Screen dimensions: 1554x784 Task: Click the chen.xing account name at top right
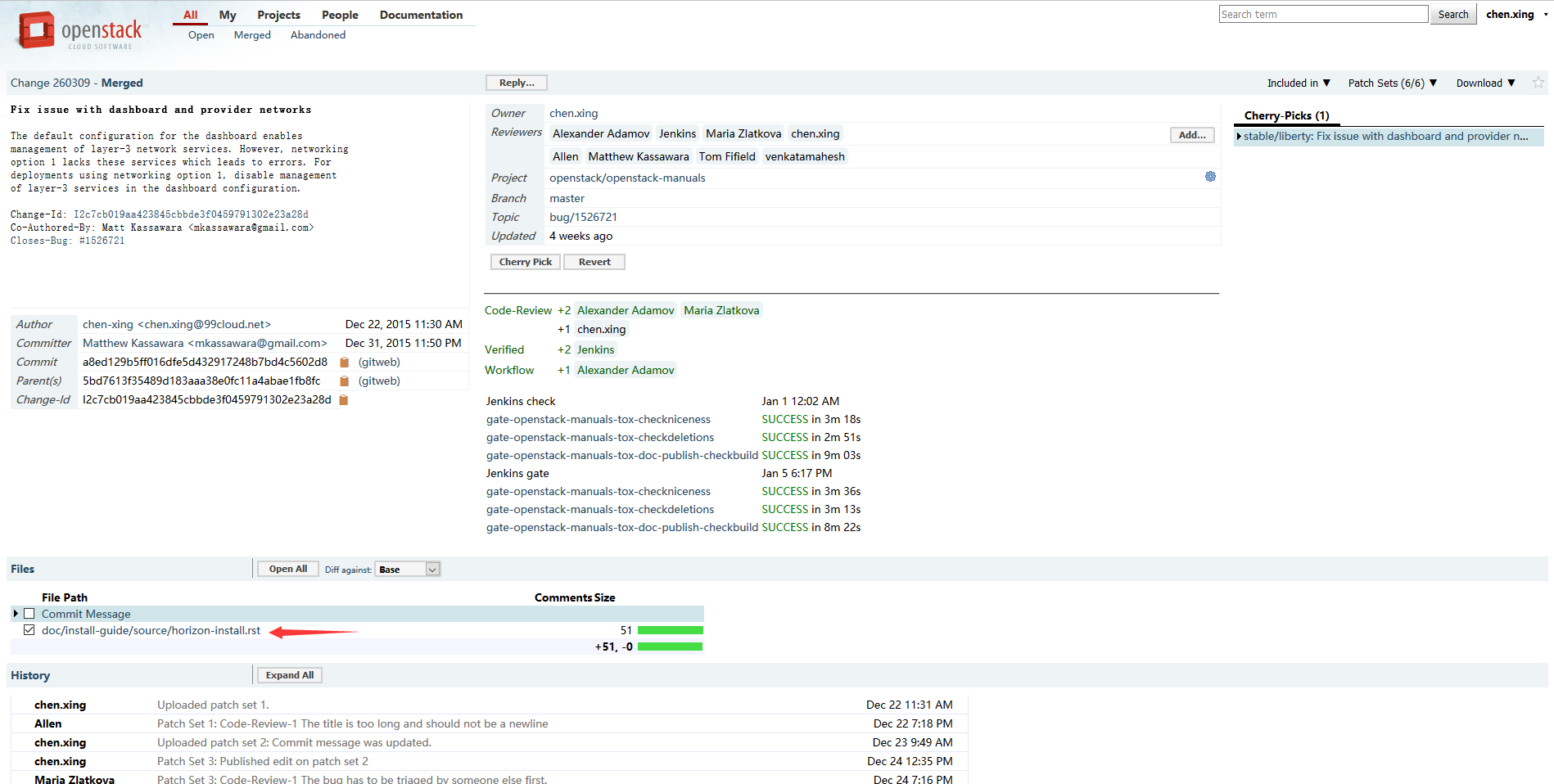coord(1510,15)
